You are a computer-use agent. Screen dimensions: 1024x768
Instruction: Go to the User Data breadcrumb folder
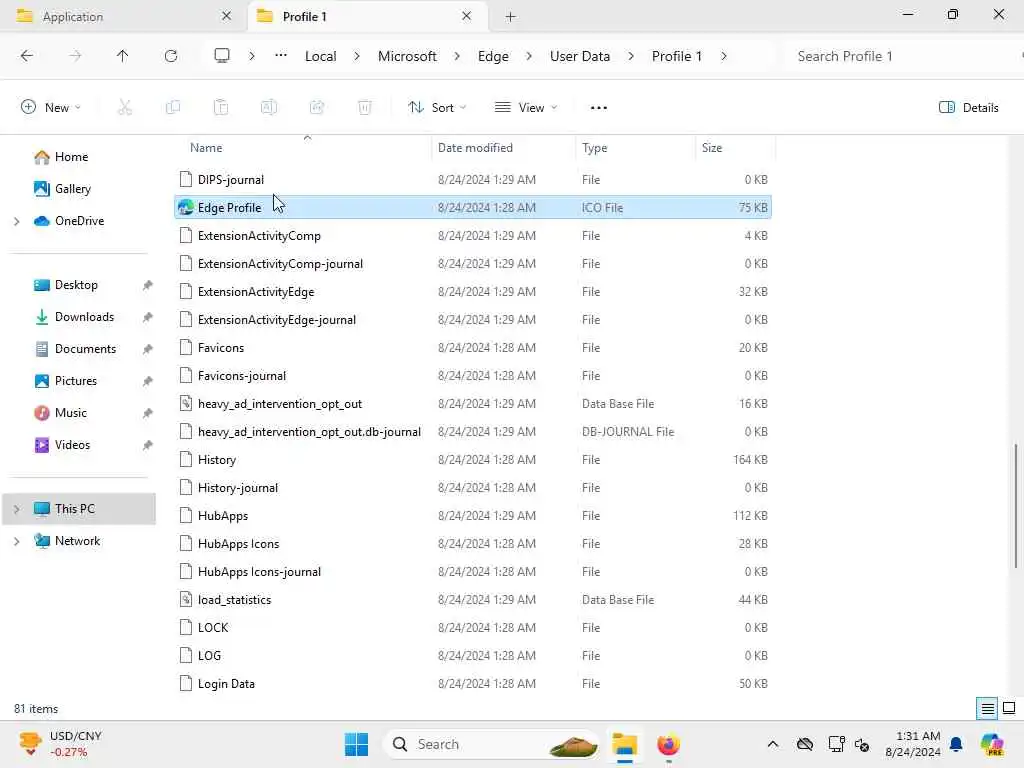[580, 56]
